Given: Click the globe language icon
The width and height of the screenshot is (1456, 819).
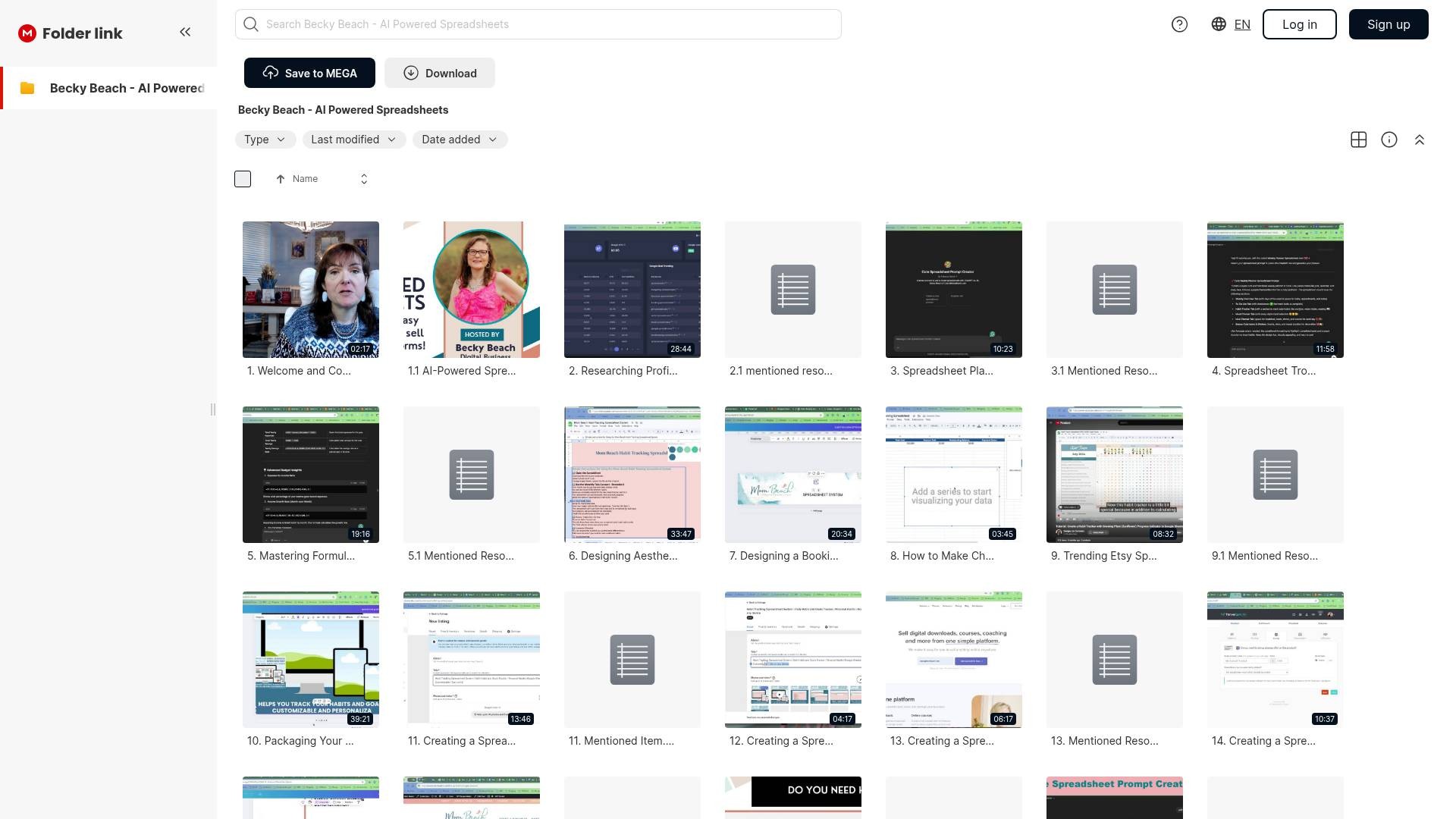Looking at the screenshot, I should pos(1219,24).
